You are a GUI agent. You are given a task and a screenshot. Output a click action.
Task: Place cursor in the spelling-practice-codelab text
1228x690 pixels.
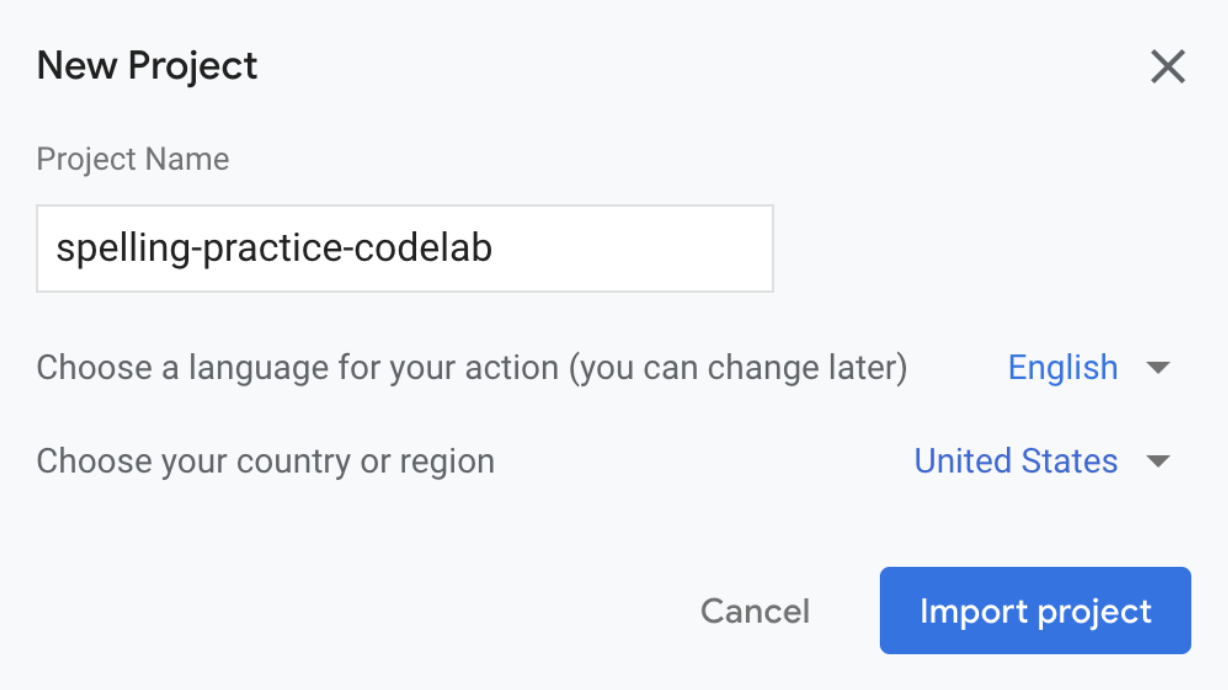point(274,249)
